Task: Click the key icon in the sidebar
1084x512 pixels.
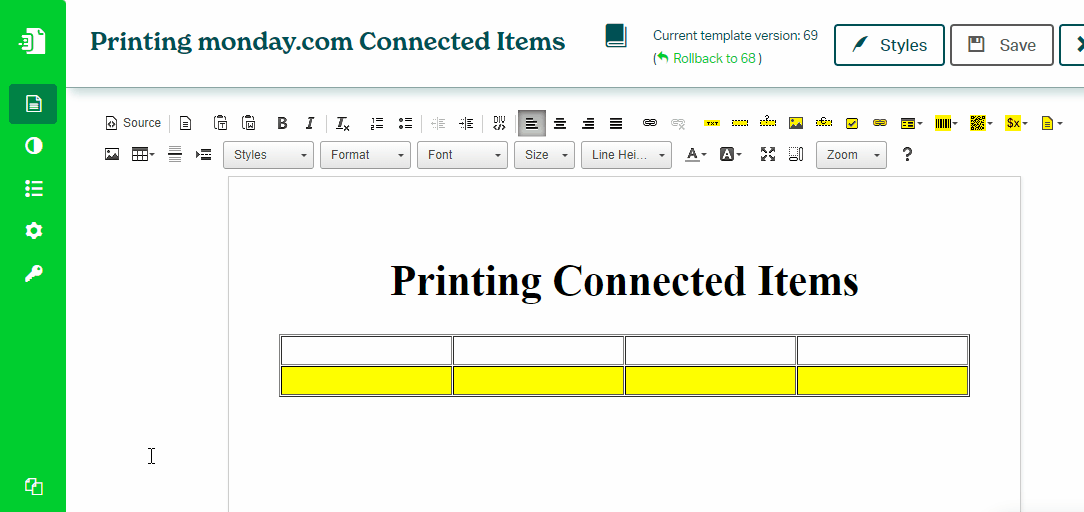Action: pos(34,274)
